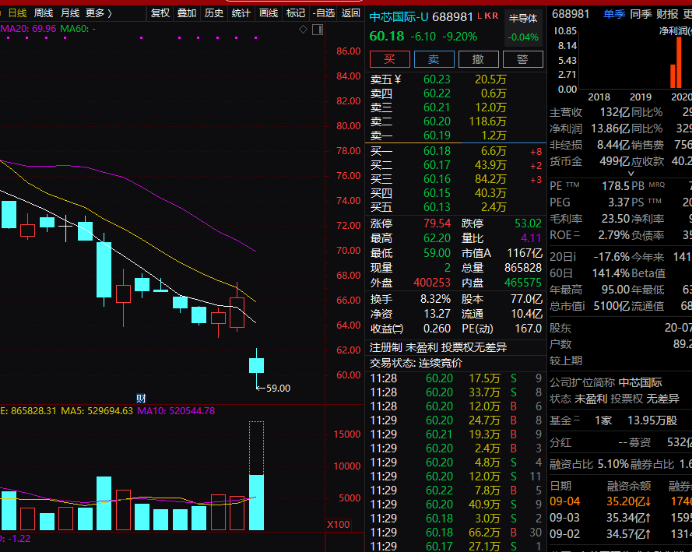Viewport: 693px width, 552px height.
Task: Click the K indicator next to stock code
Action: click(x=487, y=16)
